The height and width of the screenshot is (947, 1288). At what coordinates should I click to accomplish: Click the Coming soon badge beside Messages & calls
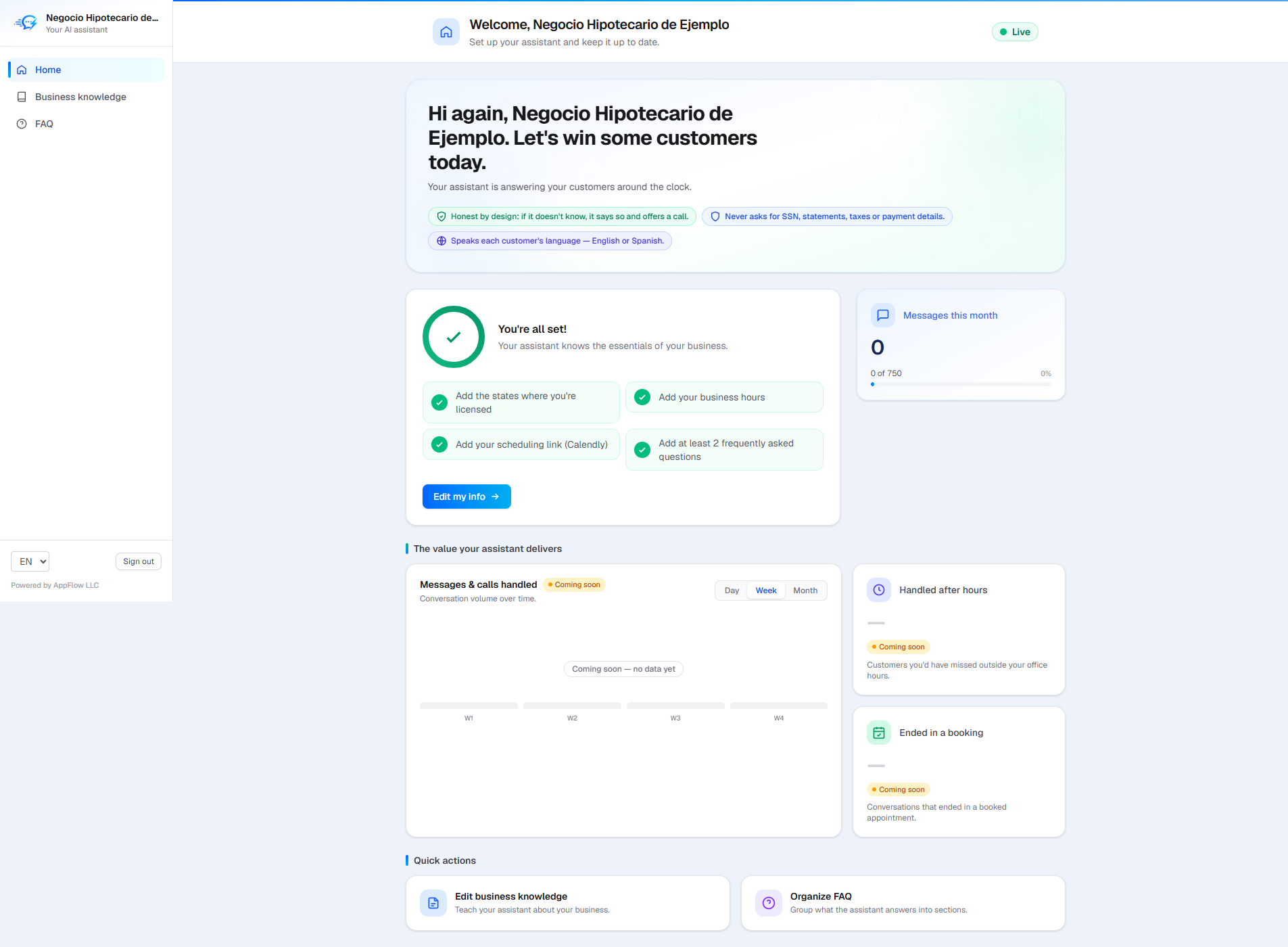tap(574, 584)
